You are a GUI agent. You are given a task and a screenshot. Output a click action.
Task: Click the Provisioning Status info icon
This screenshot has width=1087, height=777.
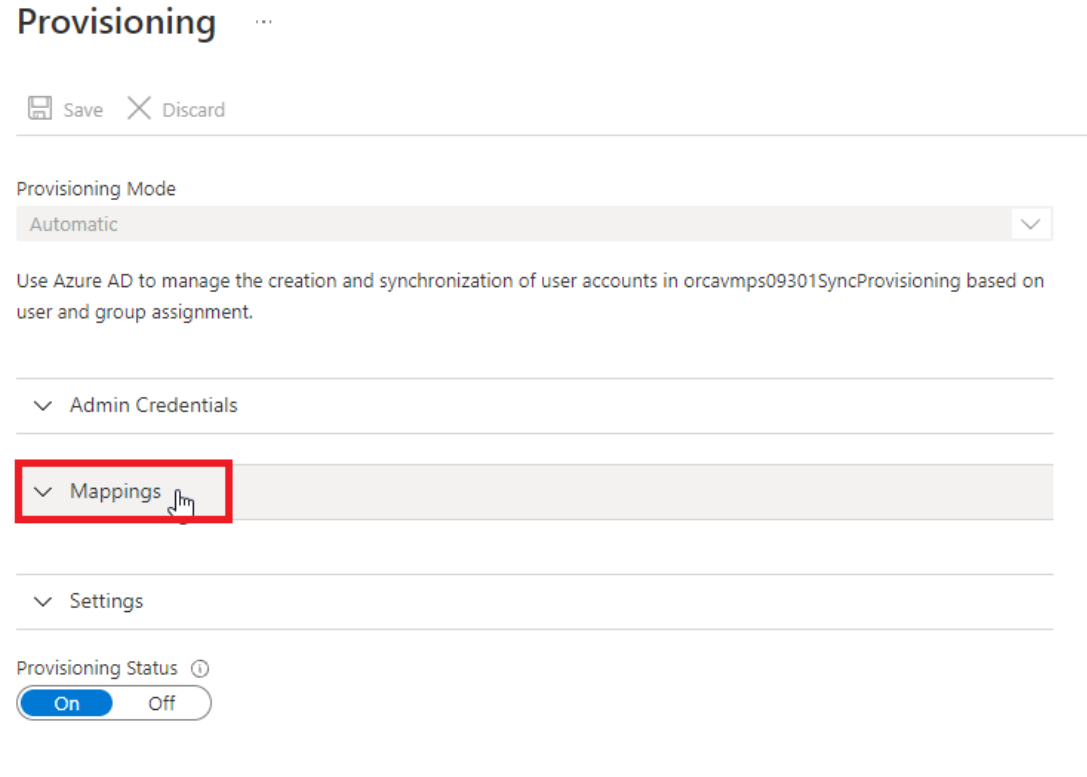coord(200,668)
